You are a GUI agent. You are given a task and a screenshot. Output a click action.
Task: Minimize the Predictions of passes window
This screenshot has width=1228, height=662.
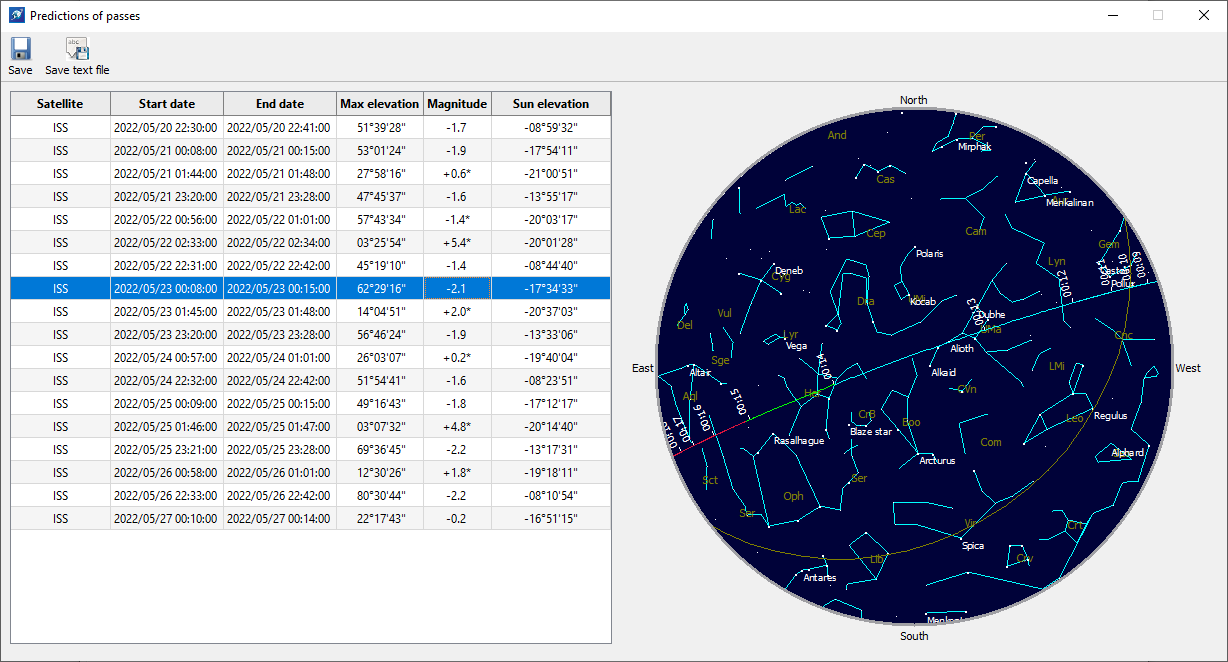[x=1112, y=16]
